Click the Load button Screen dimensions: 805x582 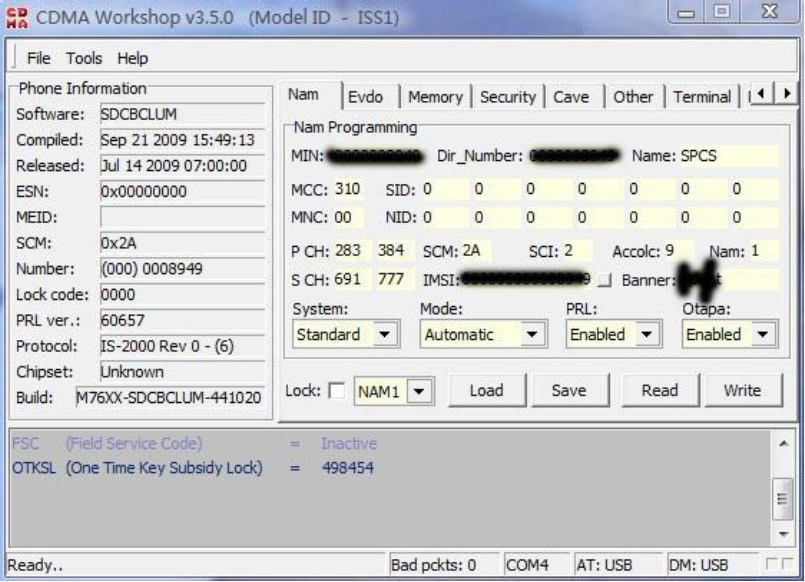(x=487, y=391)
